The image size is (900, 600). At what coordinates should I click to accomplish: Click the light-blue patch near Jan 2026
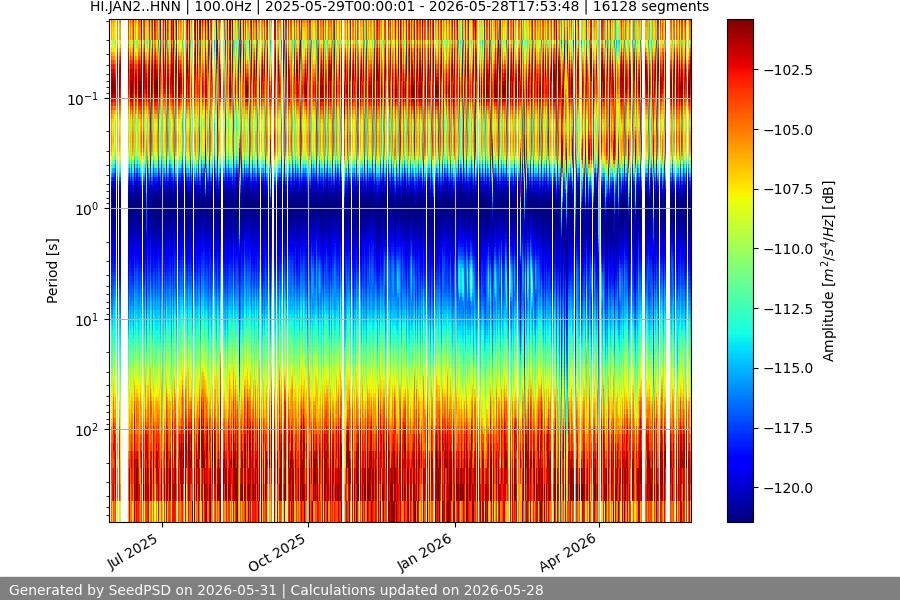pyautogui.click(x=466, y=278)
